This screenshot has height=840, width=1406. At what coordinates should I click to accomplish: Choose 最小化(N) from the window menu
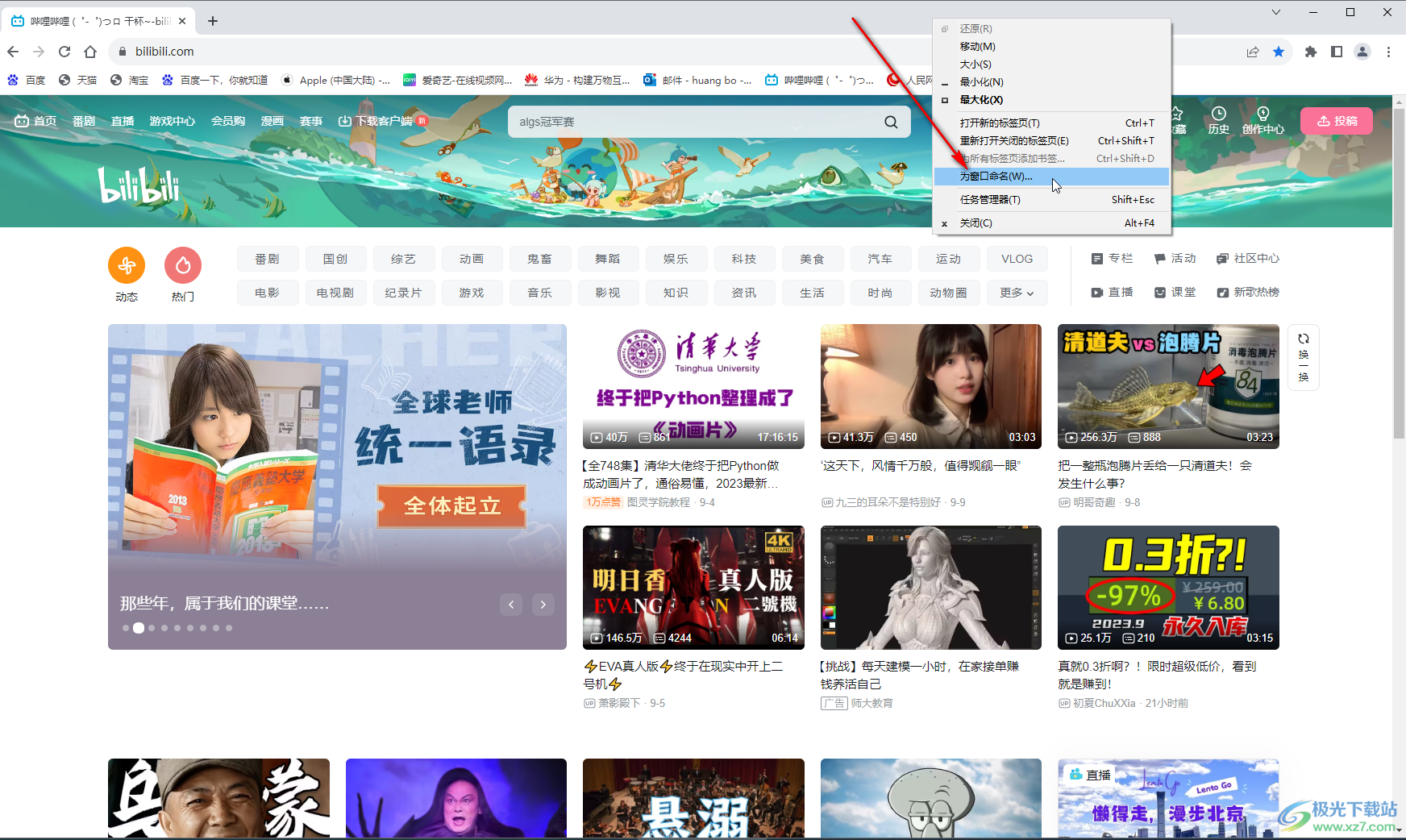[x=1051, y=82]
